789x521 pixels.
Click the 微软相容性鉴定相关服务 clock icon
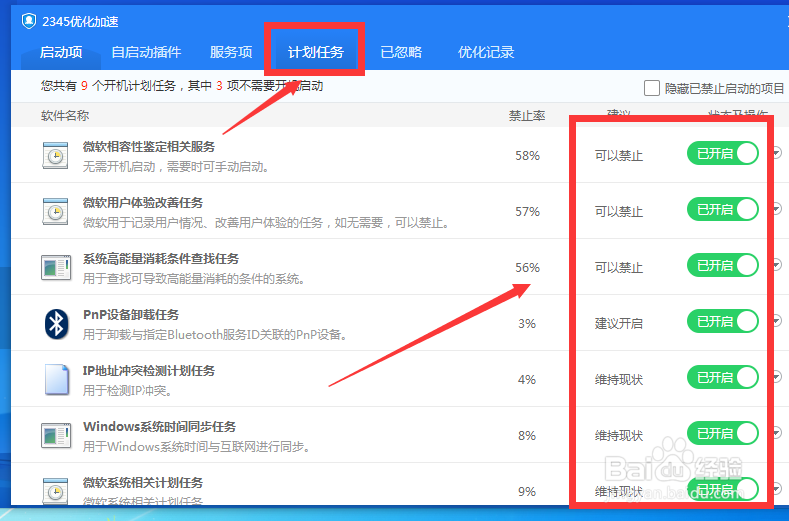55,156
